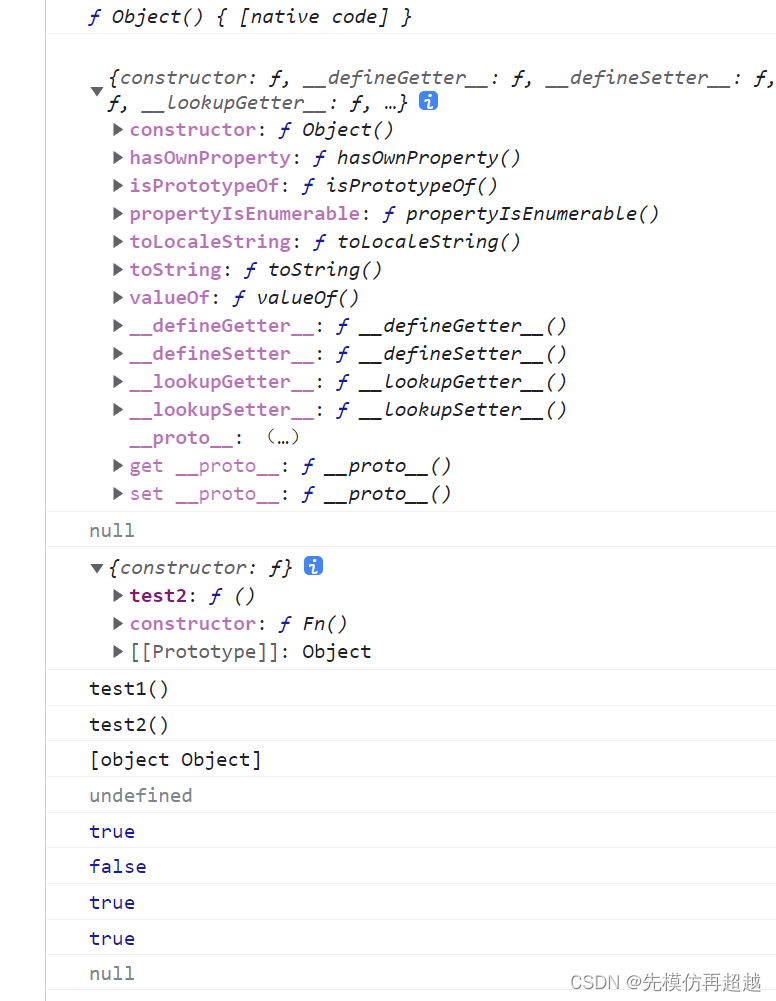Select the true line right after undefined
The image size is (776, 1001).
112,831
